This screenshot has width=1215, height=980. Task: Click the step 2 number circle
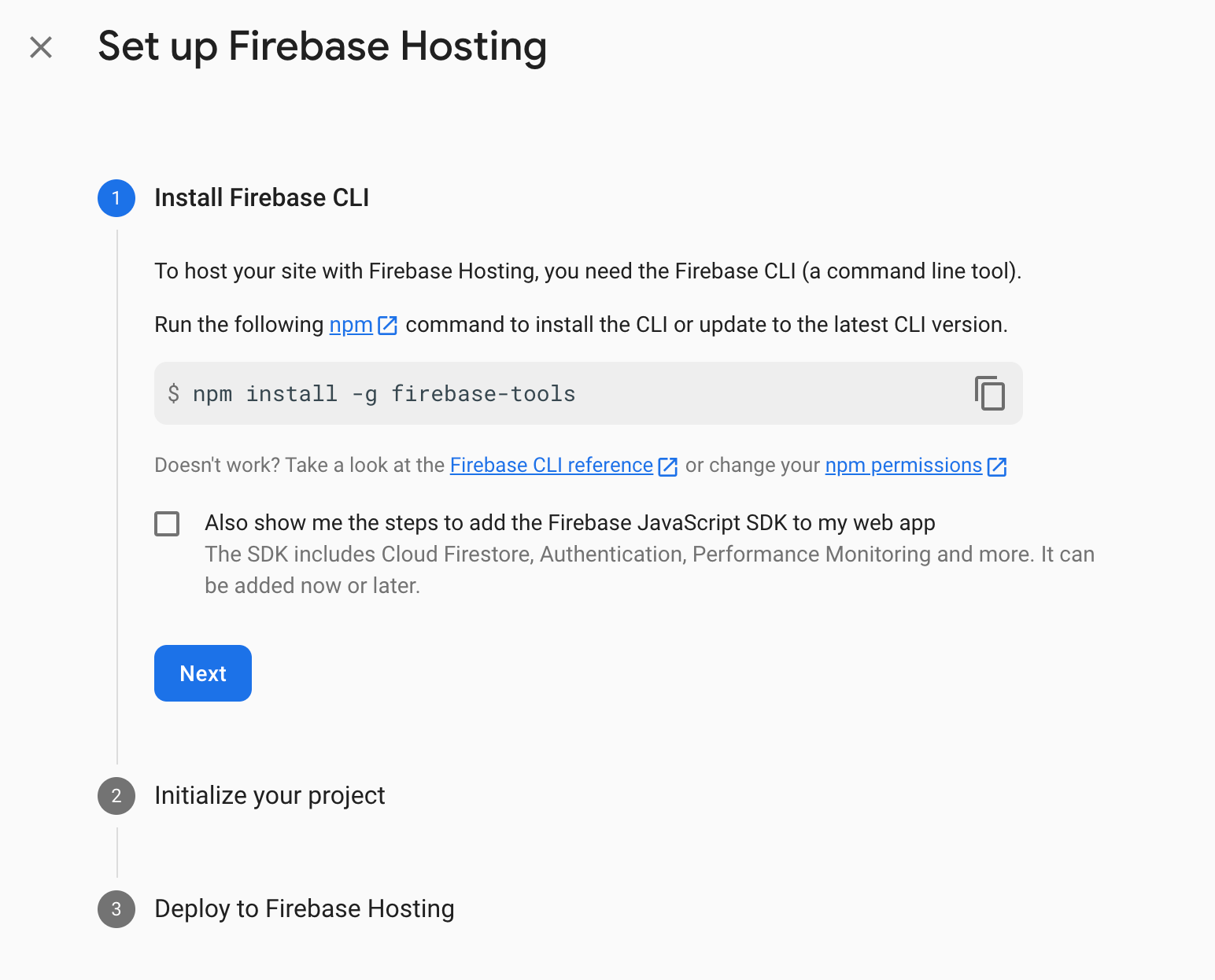coord(116,796)
